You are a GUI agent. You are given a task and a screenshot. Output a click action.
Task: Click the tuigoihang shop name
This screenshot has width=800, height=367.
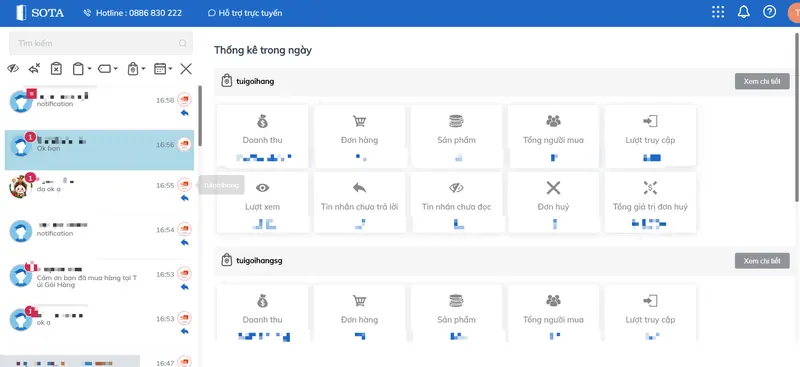click(255, 81)
